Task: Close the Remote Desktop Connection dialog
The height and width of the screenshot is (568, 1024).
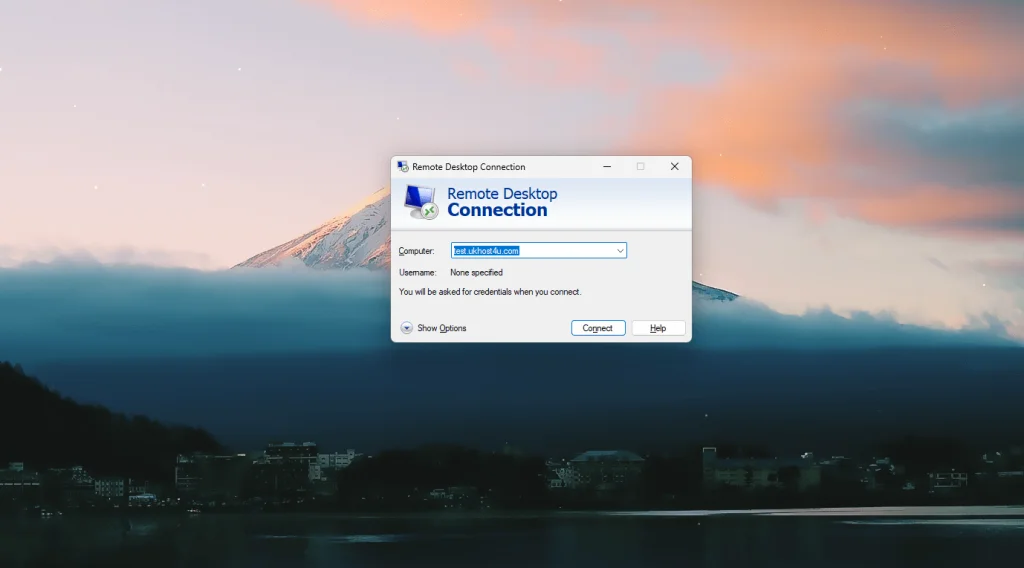Action: [674, 167]
